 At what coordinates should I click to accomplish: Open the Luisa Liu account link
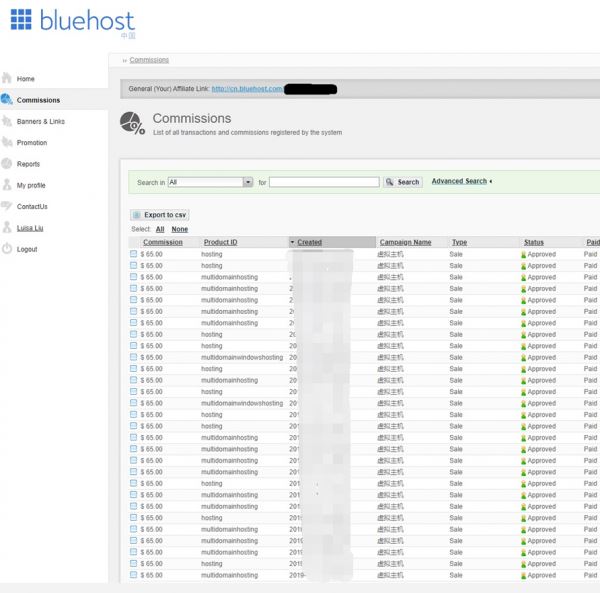(x=30, y=228)
